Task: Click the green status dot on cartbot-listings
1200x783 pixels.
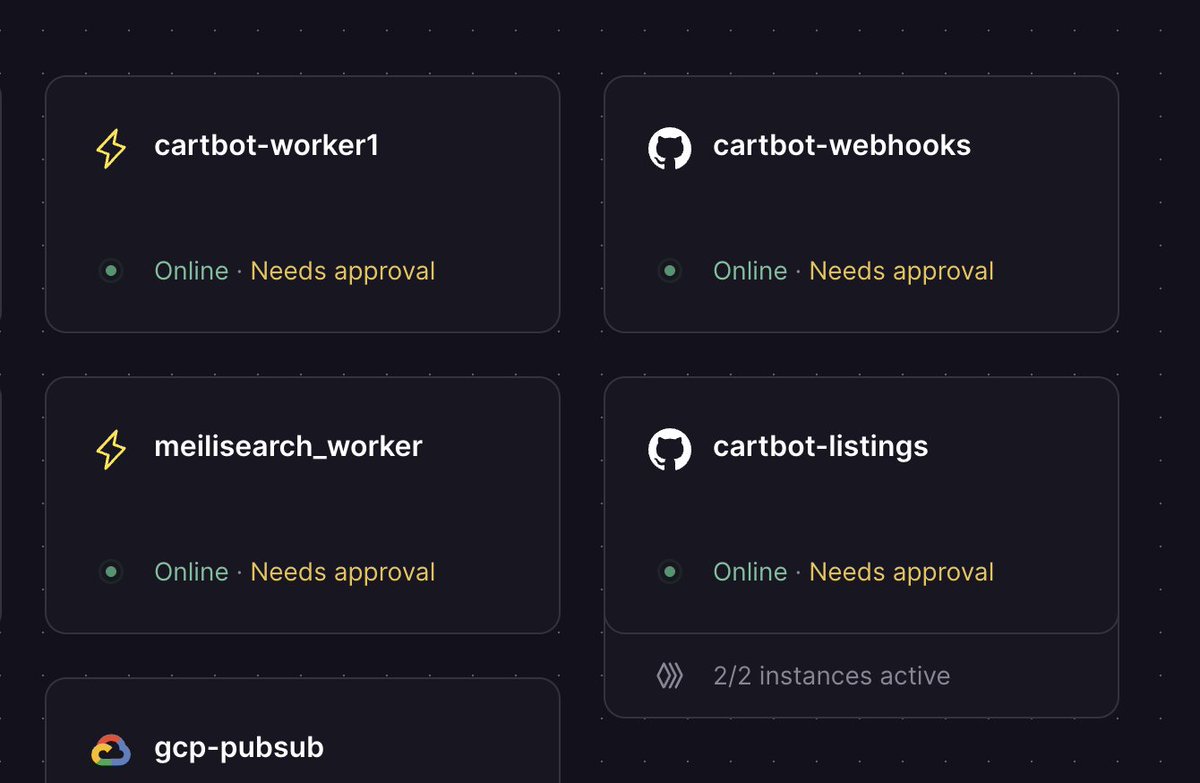Action: click(x=670, y=572)
